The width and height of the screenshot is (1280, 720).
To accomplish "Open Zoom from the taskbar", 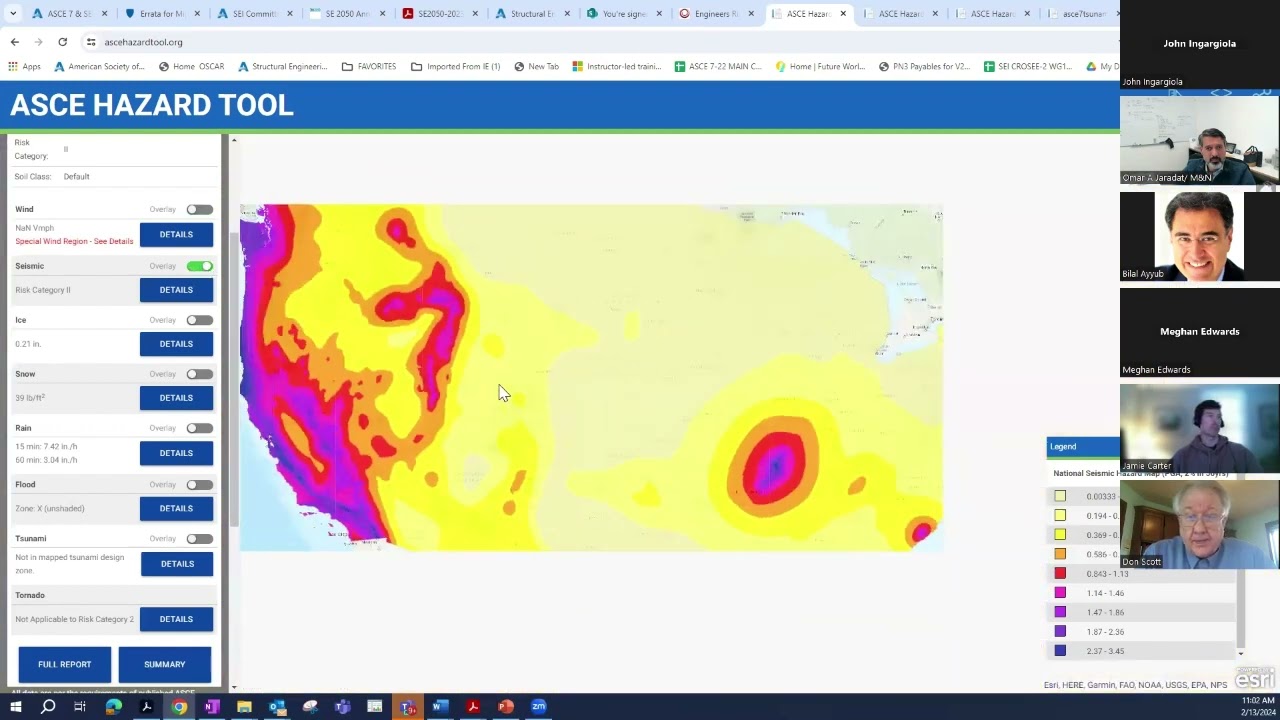I will click(x=538, y=707).
